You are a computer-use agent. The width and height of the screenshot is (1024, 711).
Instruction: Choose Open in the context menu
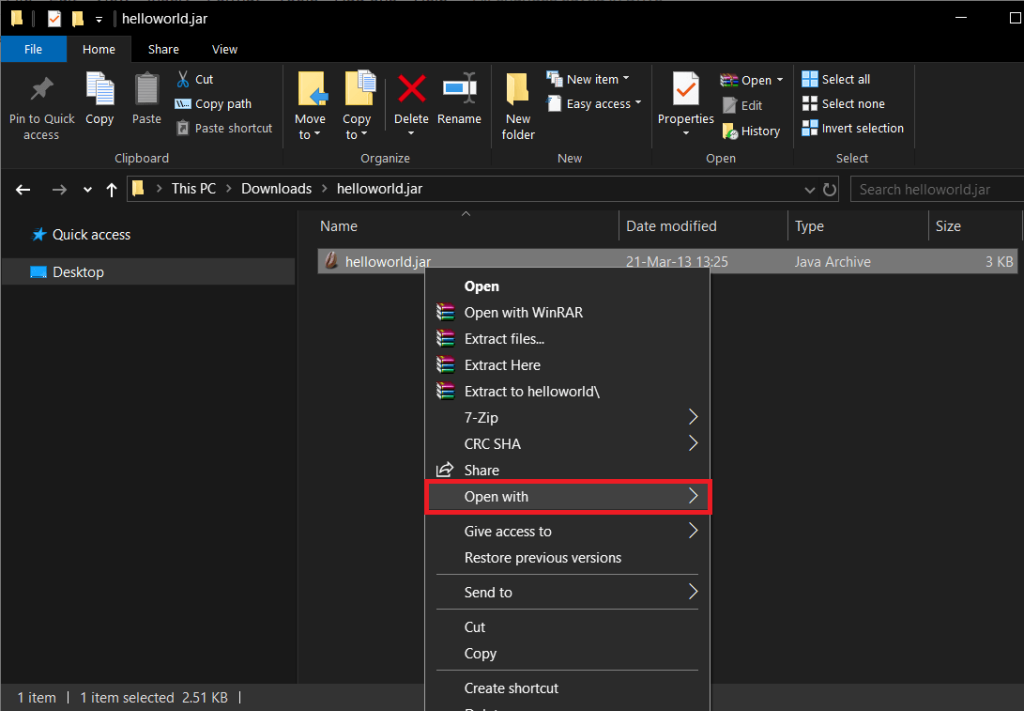567,287
